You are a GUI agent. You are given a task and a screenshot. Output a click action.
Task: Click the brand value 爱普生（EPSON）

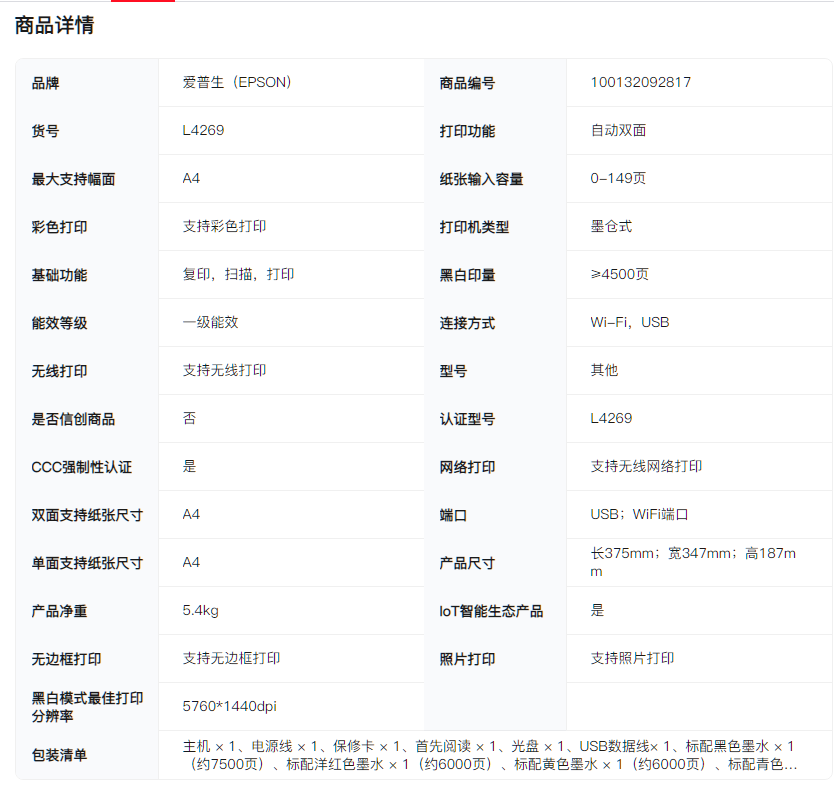[x=237, y=82]
